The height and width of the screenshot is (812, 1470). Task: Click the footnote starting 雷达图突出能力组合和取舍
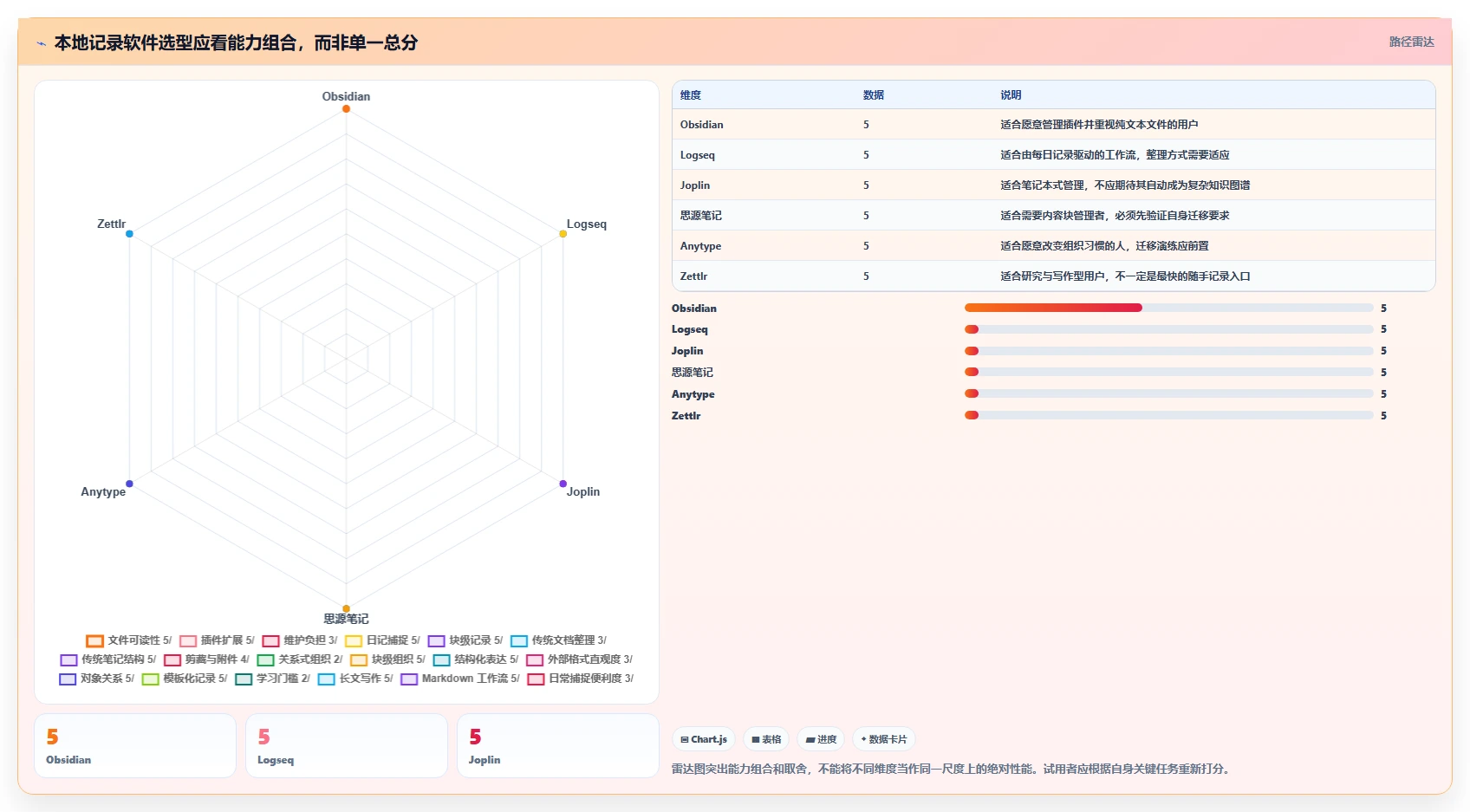(953, 769)
